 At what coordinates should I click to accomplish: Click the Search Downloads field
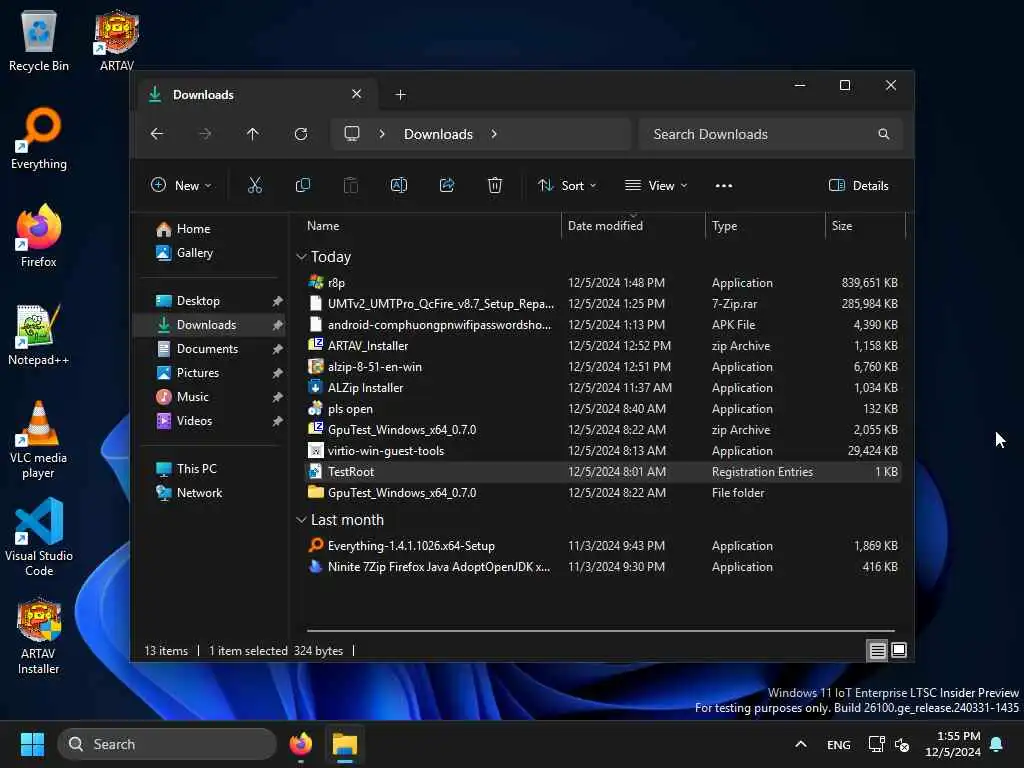[771, 134]
